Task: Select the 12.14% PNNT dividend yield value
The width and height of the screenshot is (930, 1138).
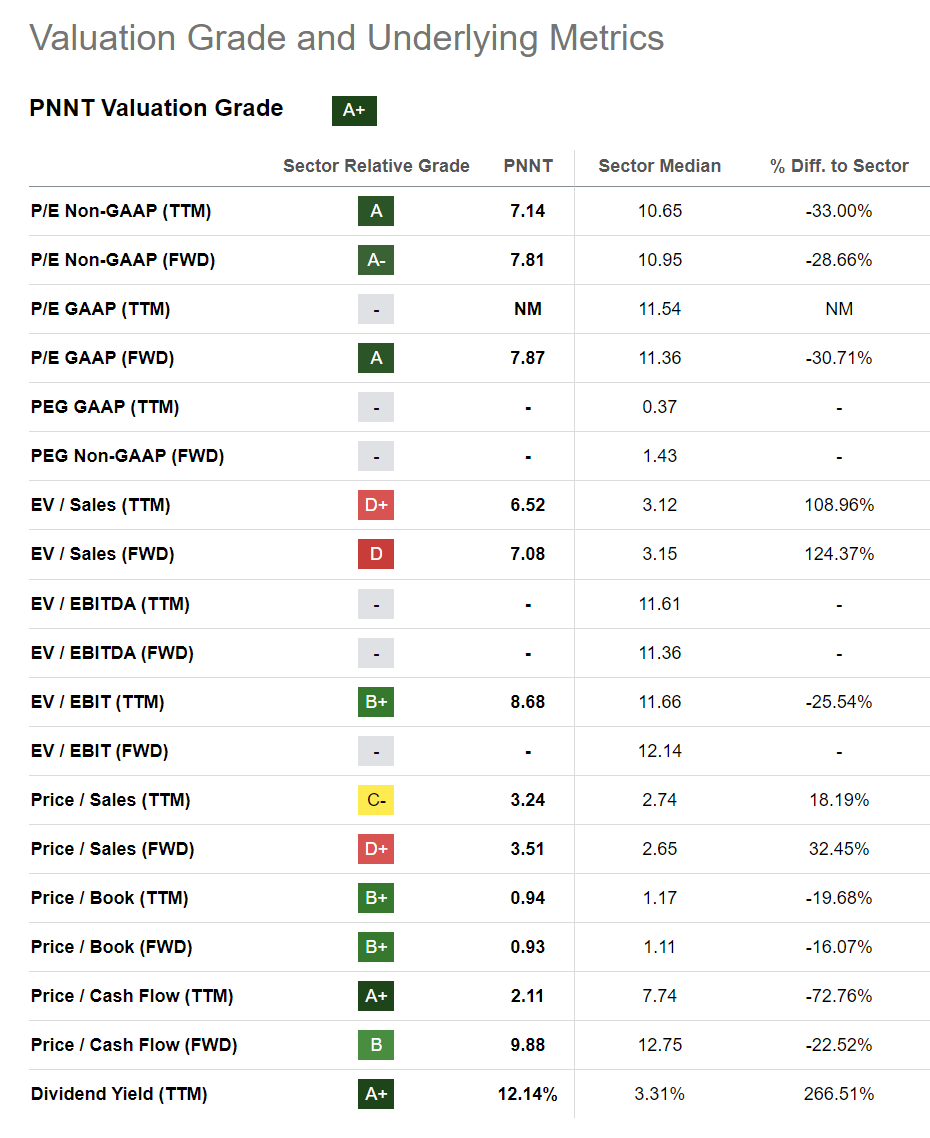Action: click(528, 1094)
